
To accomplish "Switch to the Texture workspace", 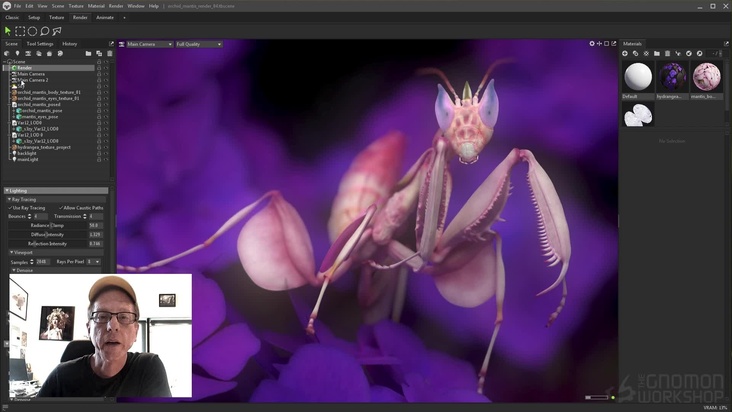I will [57, 17].
